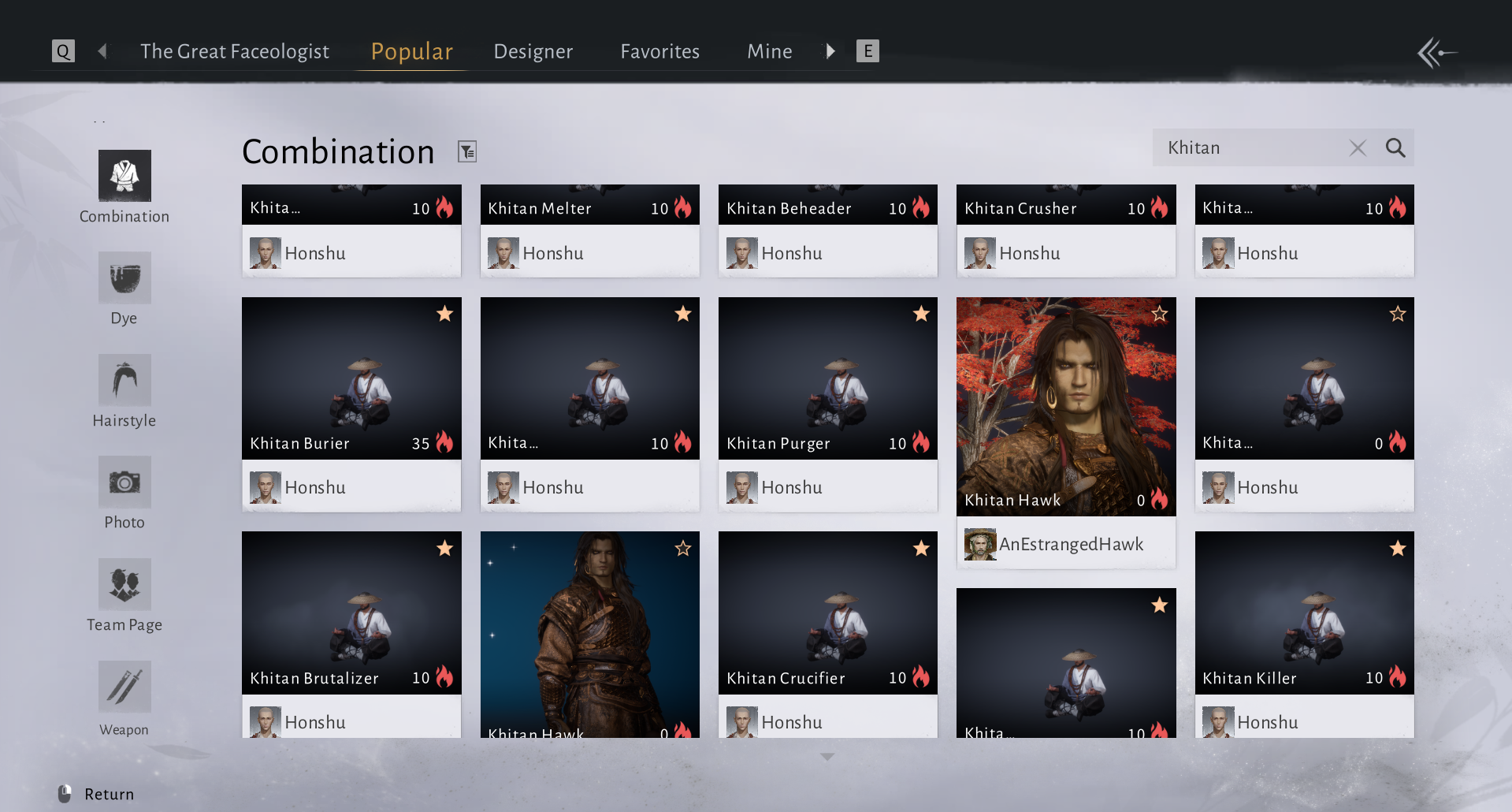Click the scroll-down arrow below the grid
This screenshot has height=812, width=1512.
[827, 757]
